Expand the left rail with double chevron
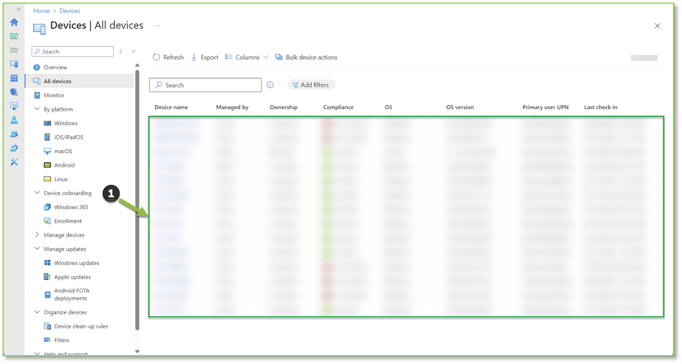 [18, 9]
